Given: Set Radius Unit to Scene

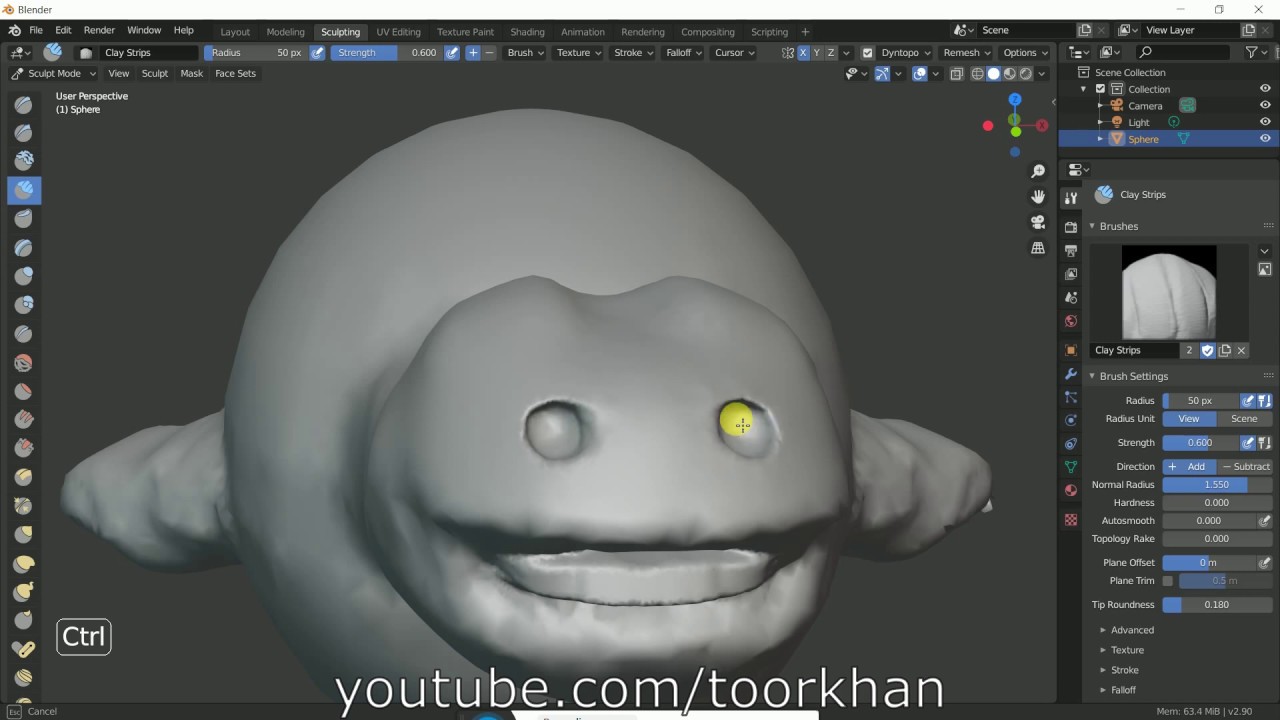Looking at the screenshot, I should click(1244, 419).
